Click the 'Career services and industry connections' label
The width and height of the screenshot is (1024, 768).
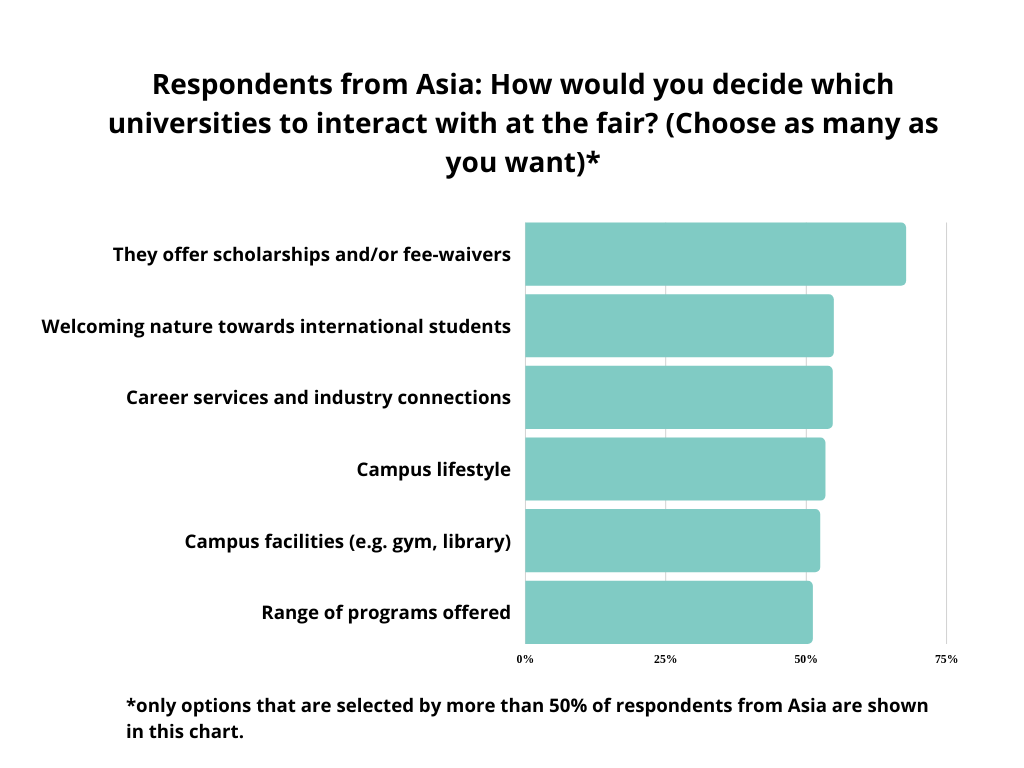click(318, 398)
